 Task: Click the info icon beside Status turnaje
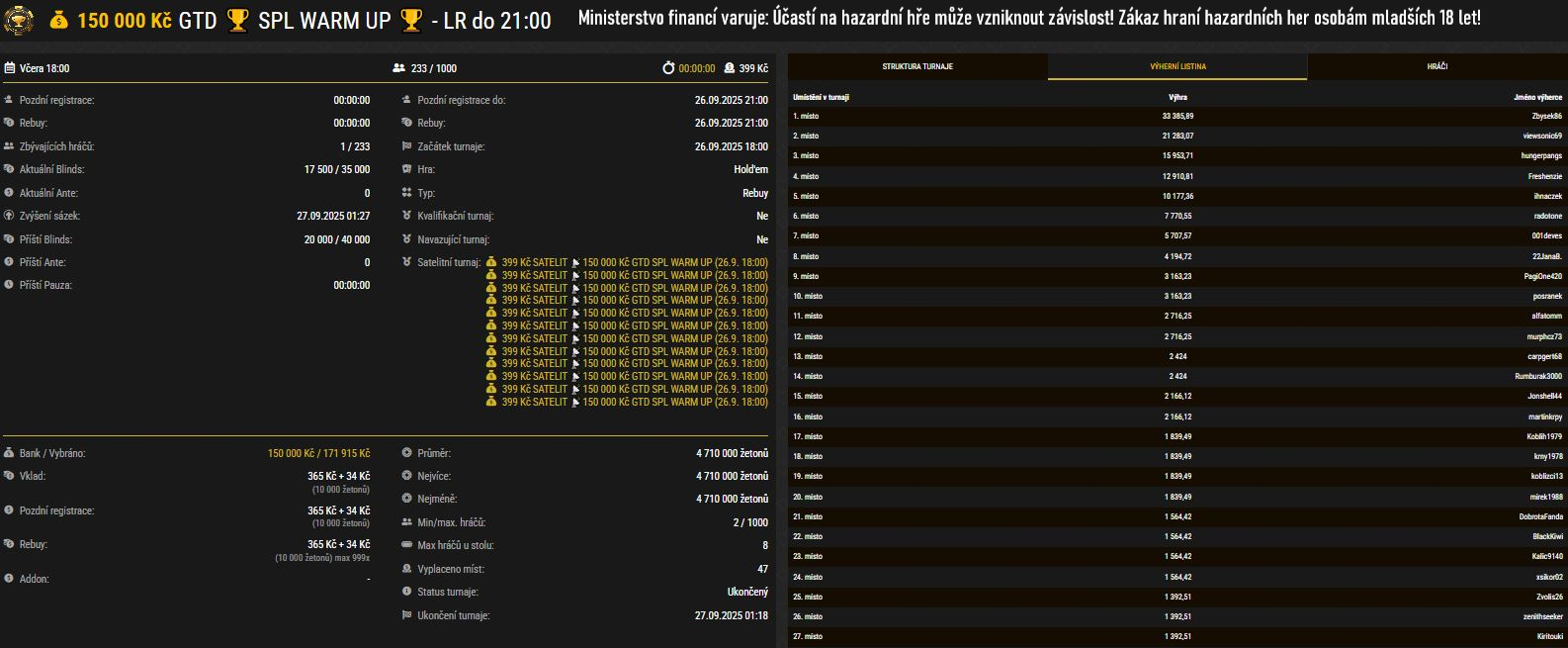[x=407, y=592]
